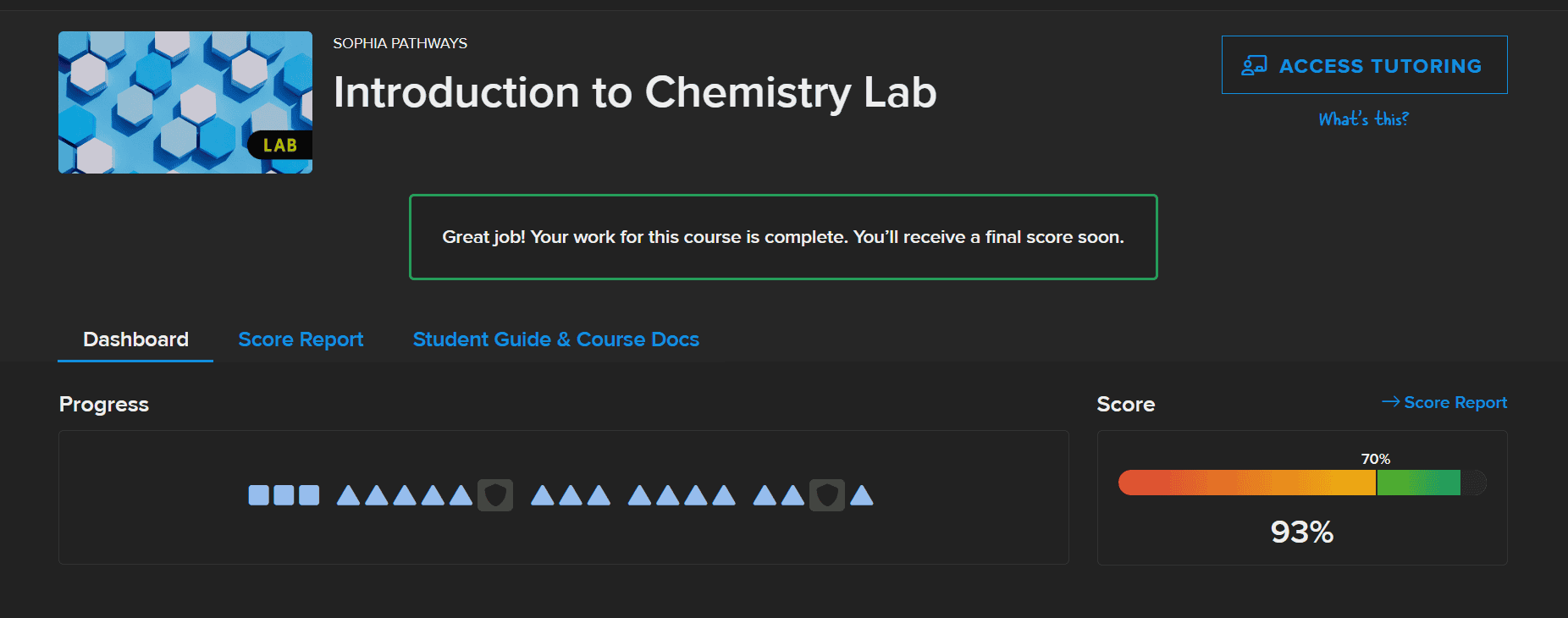Viewport: 1568px width, 618px height.
Task: Click the second square progress marker
Action: point(284,494)
